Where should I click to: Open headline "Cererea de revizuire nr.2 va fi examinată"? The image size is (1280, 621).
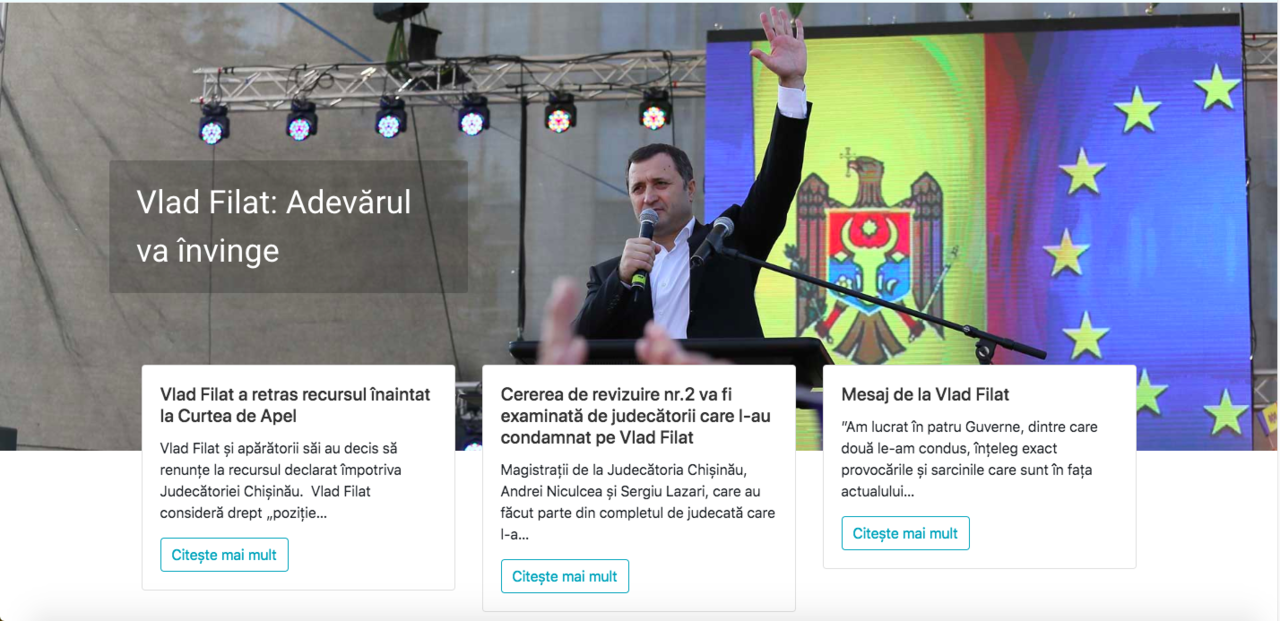click(636, 416)
